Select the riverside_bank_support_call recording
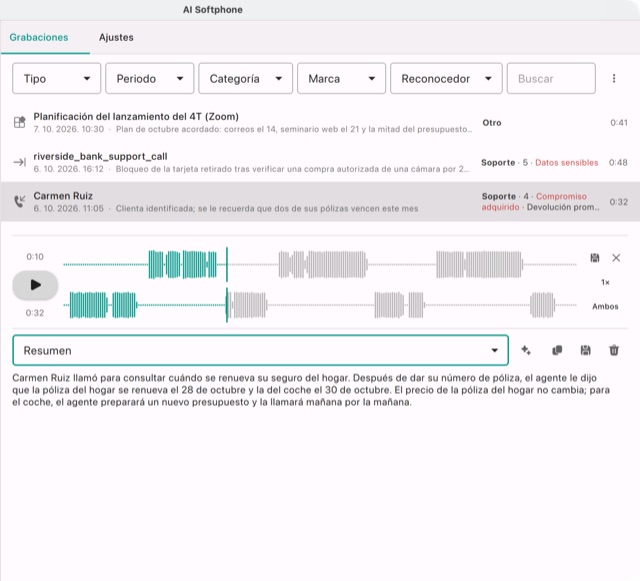 320,162
